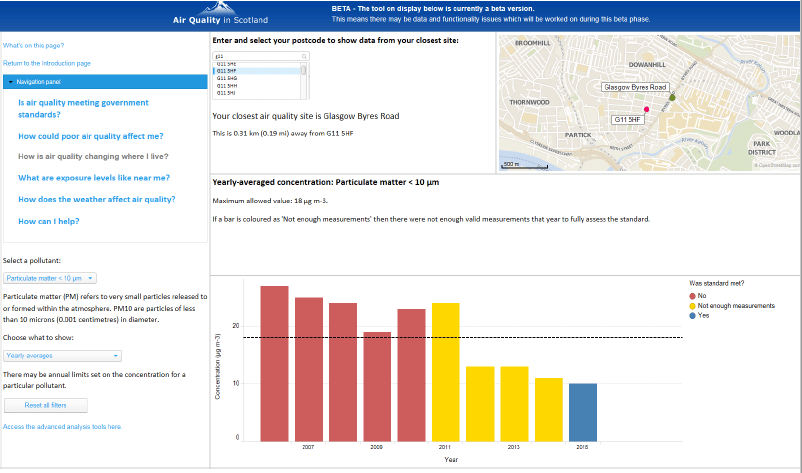
Task: Select 'How is air quality changing where I live?'
Action: (93, 156)
